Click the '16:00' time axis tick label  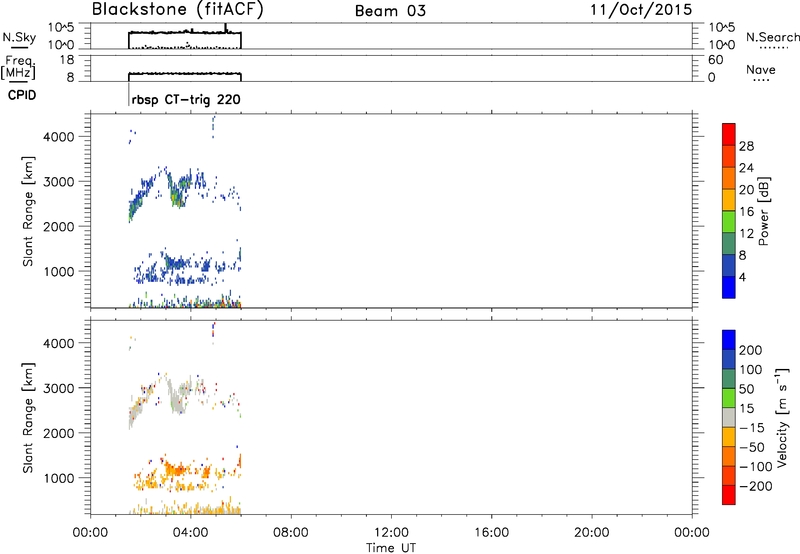pos(491,533)
